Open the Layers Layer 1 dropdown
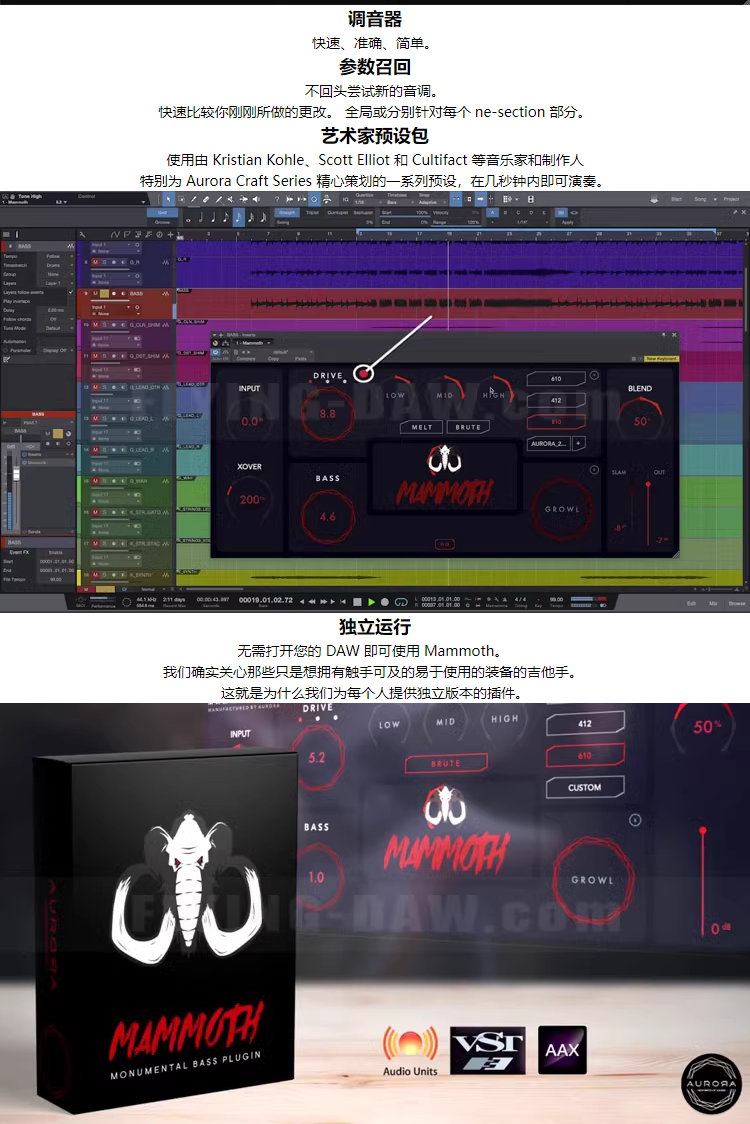 point(56,283)
